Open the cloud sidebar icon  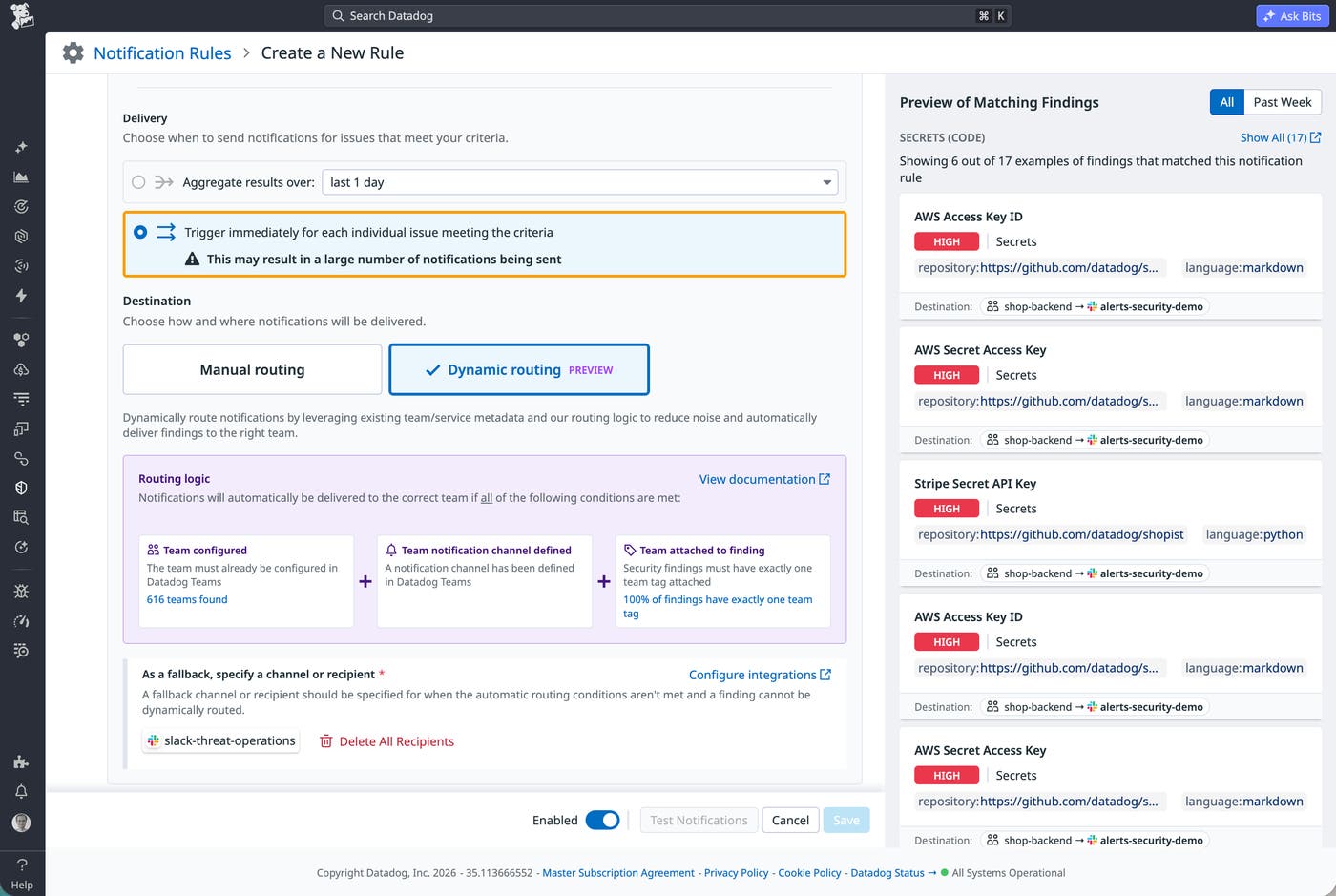(21, 369)
